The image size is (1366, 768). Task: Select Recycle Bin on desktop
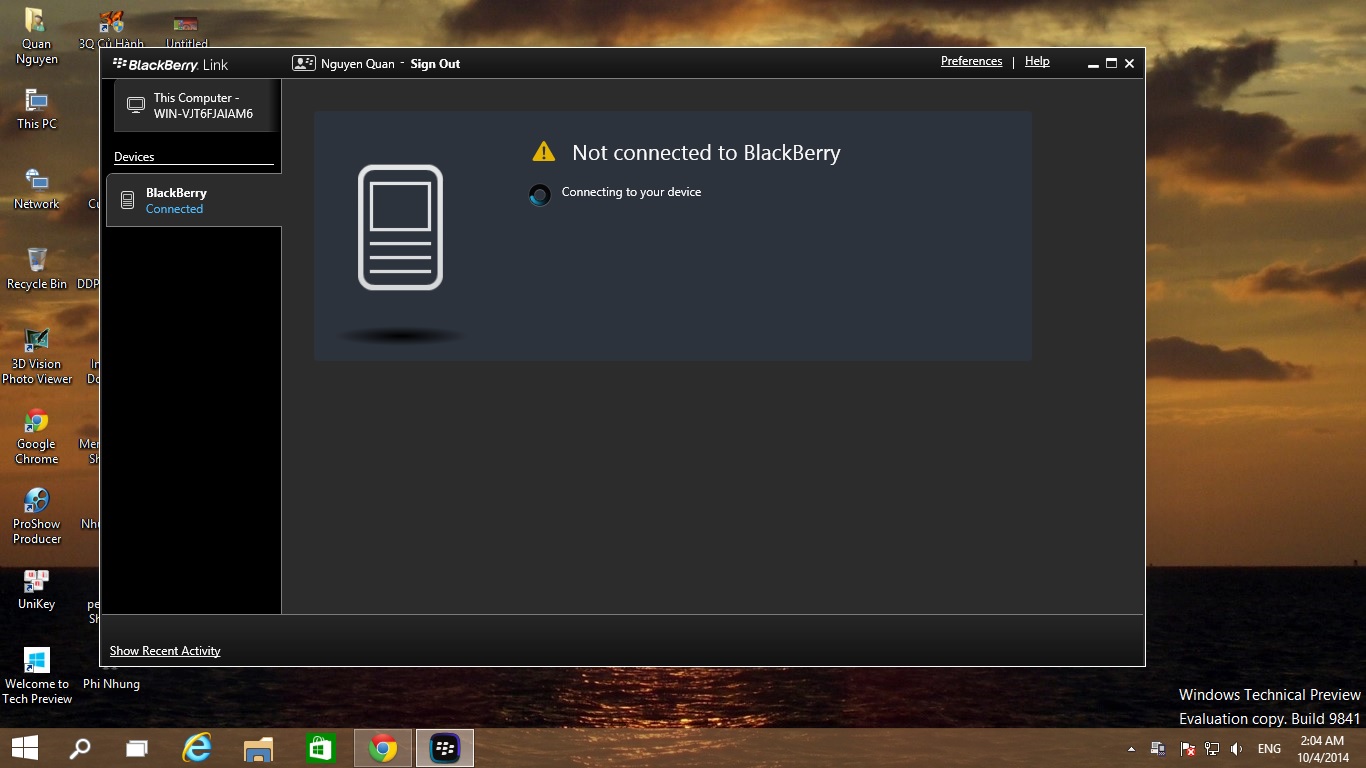pyautogui.click(x=37, y=269)
